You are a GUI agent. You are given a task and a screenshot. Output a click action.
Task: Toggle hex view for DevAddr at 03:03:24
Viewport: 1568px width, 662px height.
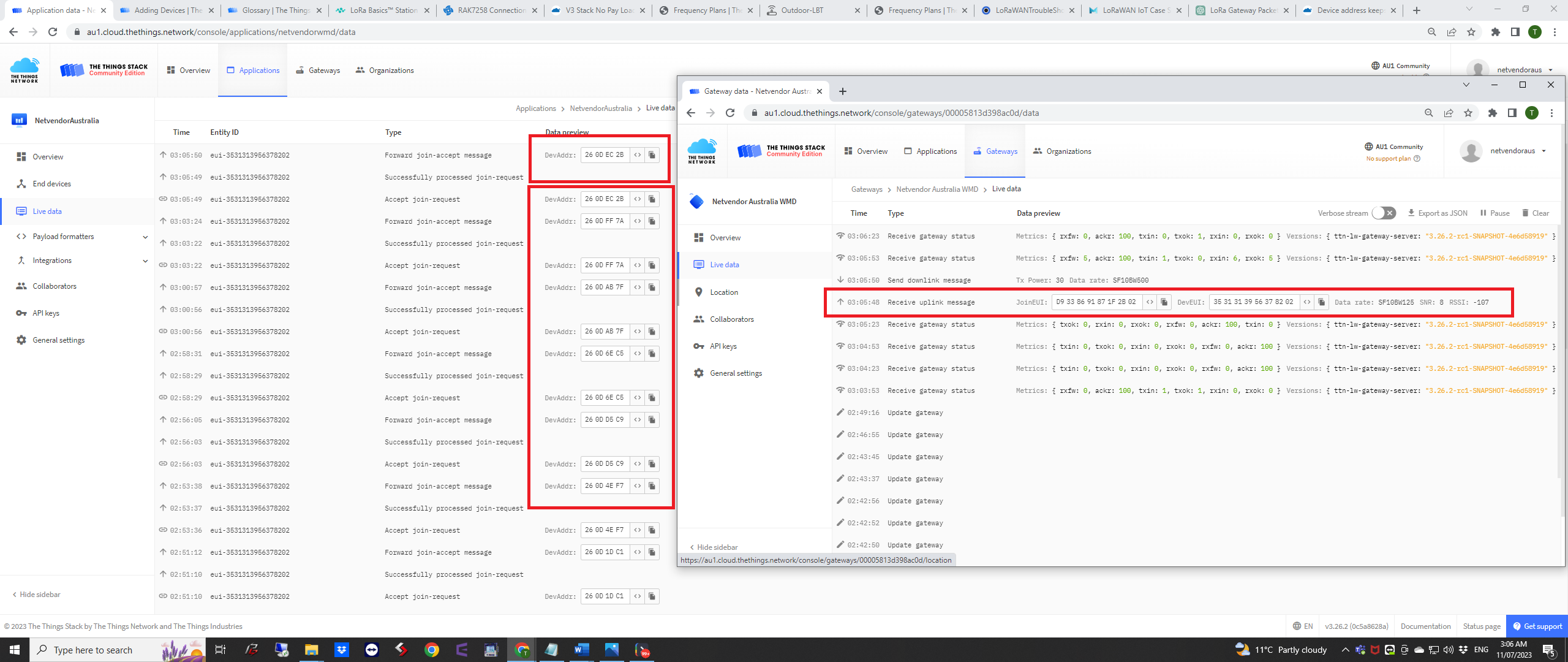[x=638, y=221]
